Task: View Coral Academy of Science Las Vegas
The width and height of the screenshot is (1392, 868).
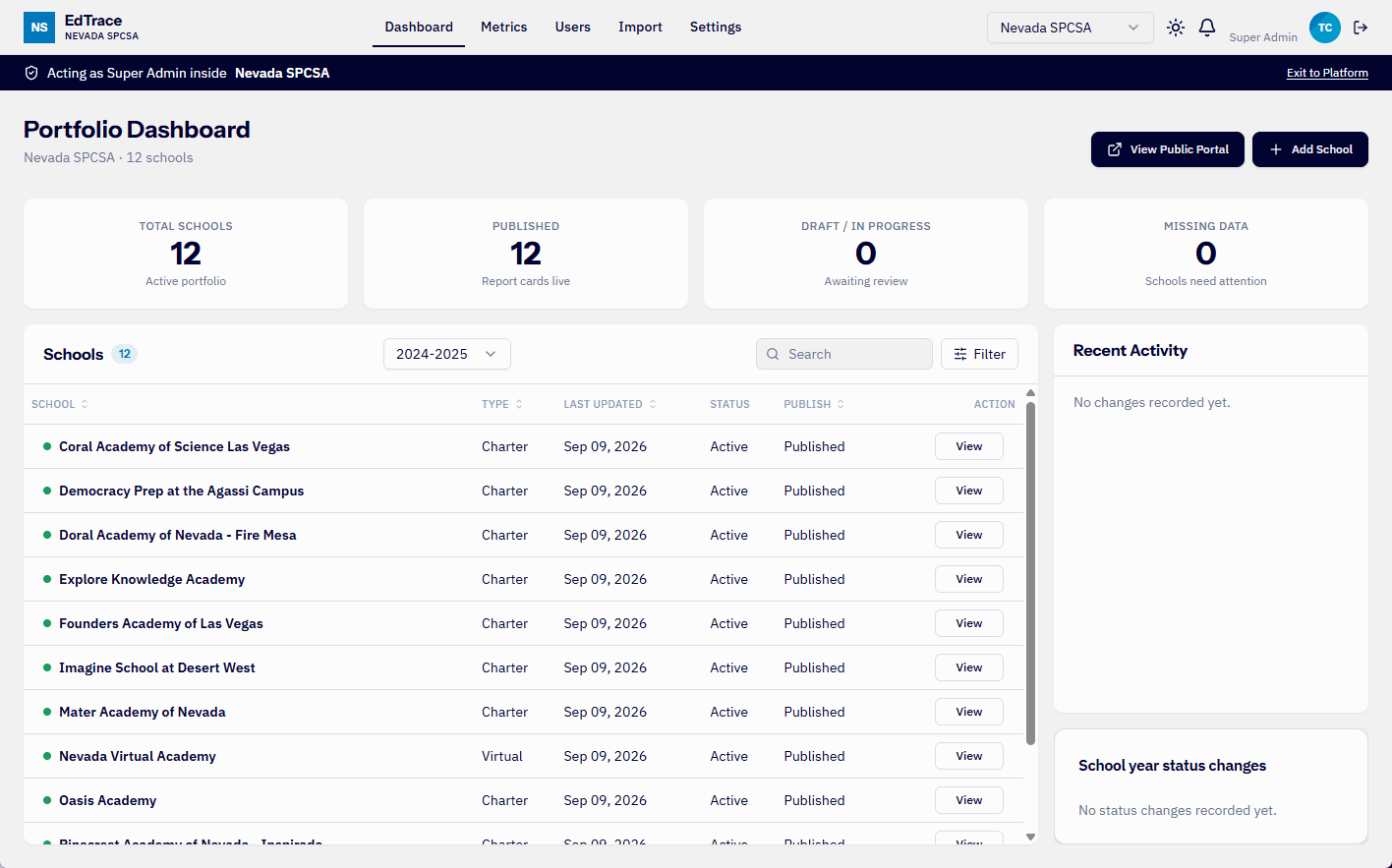Action: coord(969,446)
